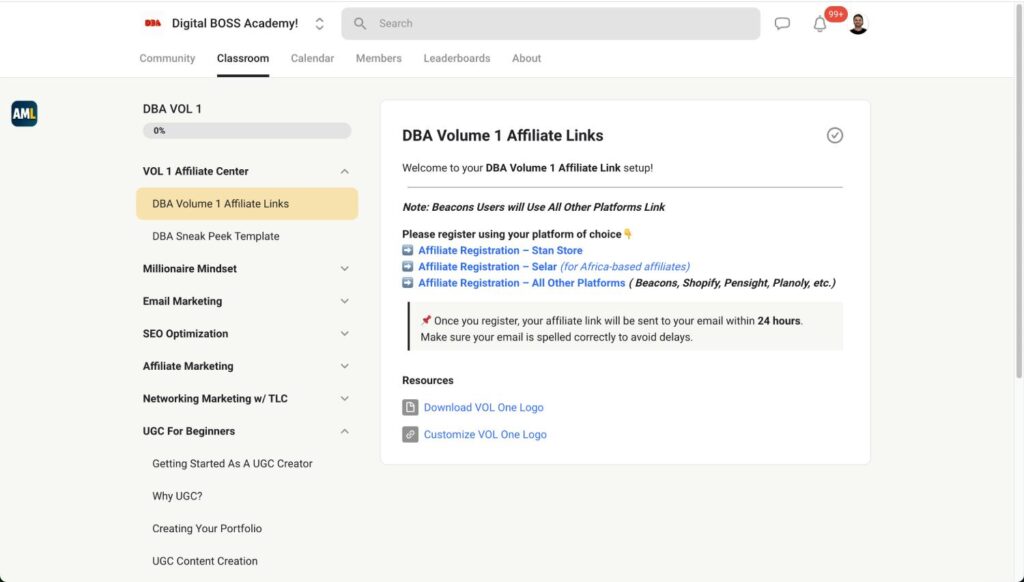Click the AML community icon in sidebar
This screenshot has height=582, width=1024.
click(x=24, y=114)
